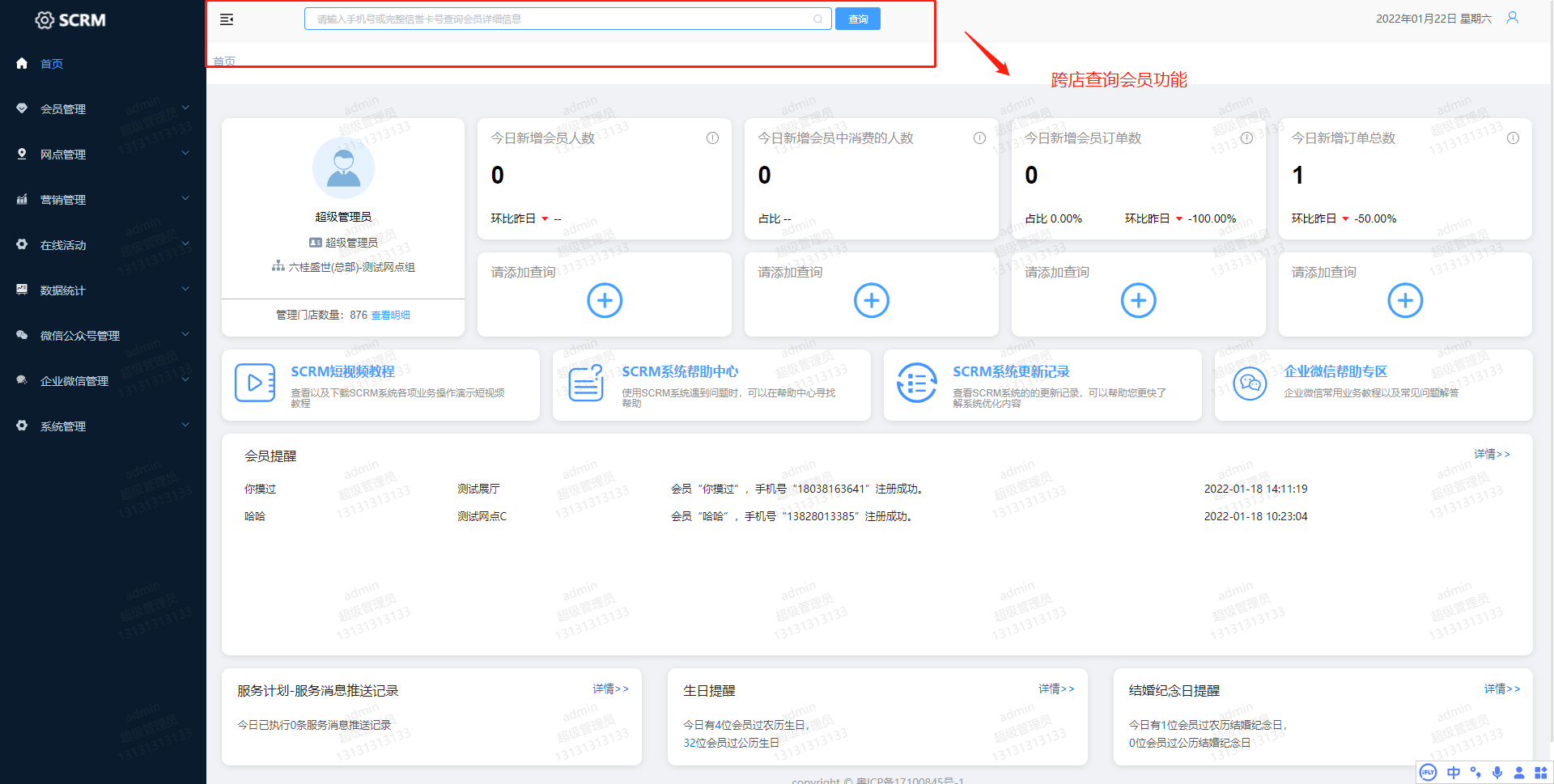1554x784 pixels.
Task: Click info icon on 今日新增订单总数 card
Action: 1513,138
